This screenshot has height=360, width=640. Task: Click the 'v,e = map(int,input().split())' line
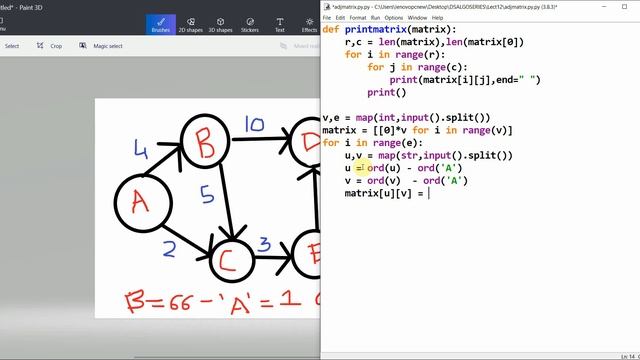(406, 118)
